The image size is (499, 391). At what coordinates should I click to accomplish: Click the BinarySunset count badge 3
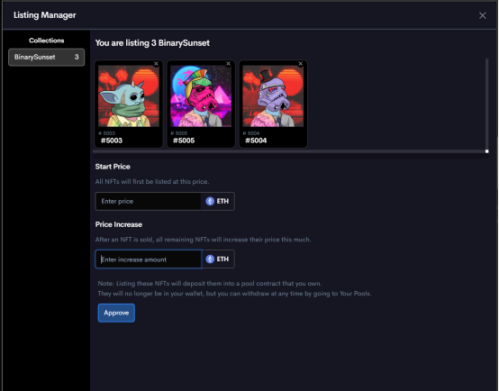point(77,57)
